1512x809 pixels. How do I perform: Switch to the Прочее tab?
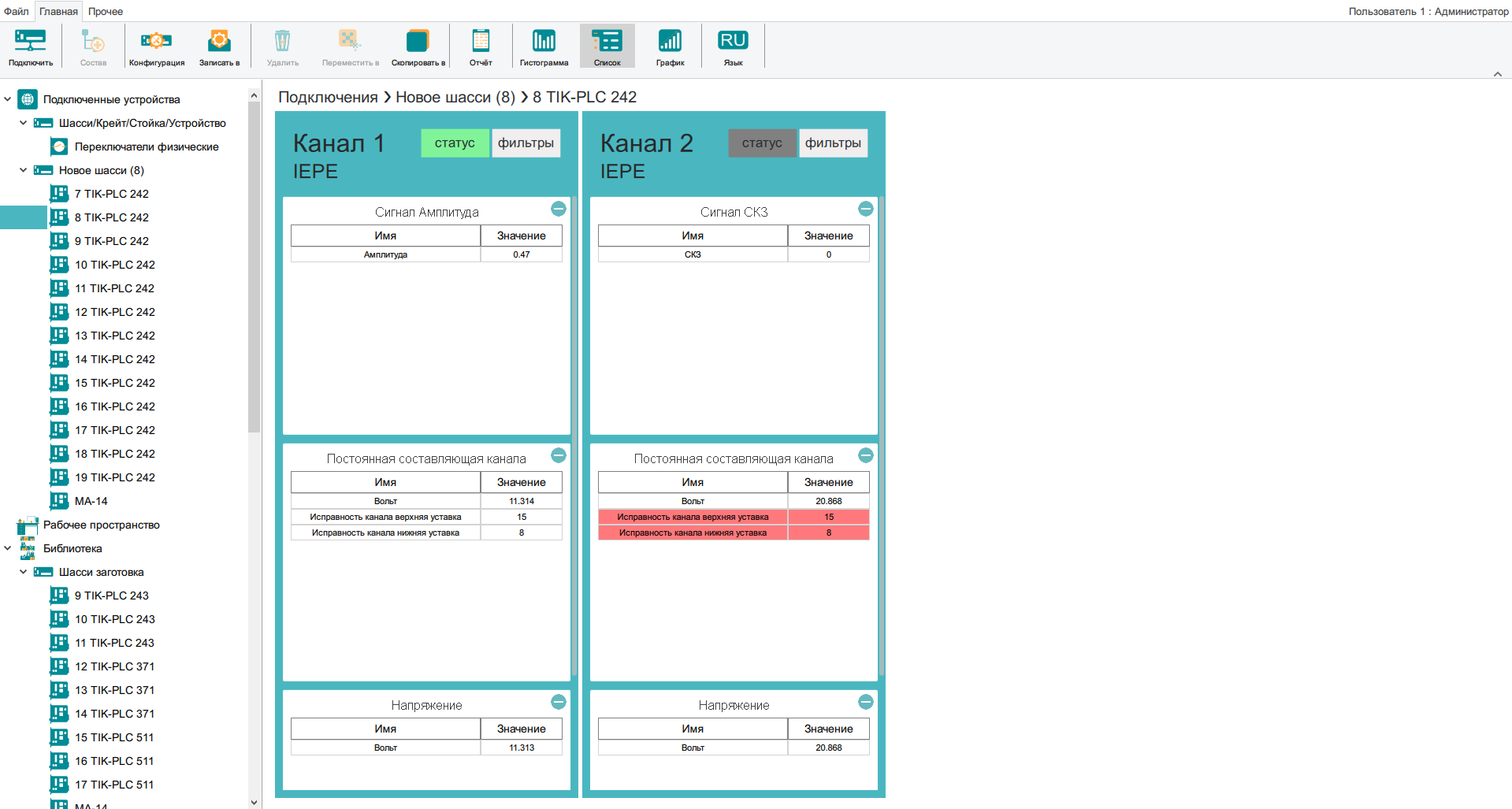click(106, 11)
